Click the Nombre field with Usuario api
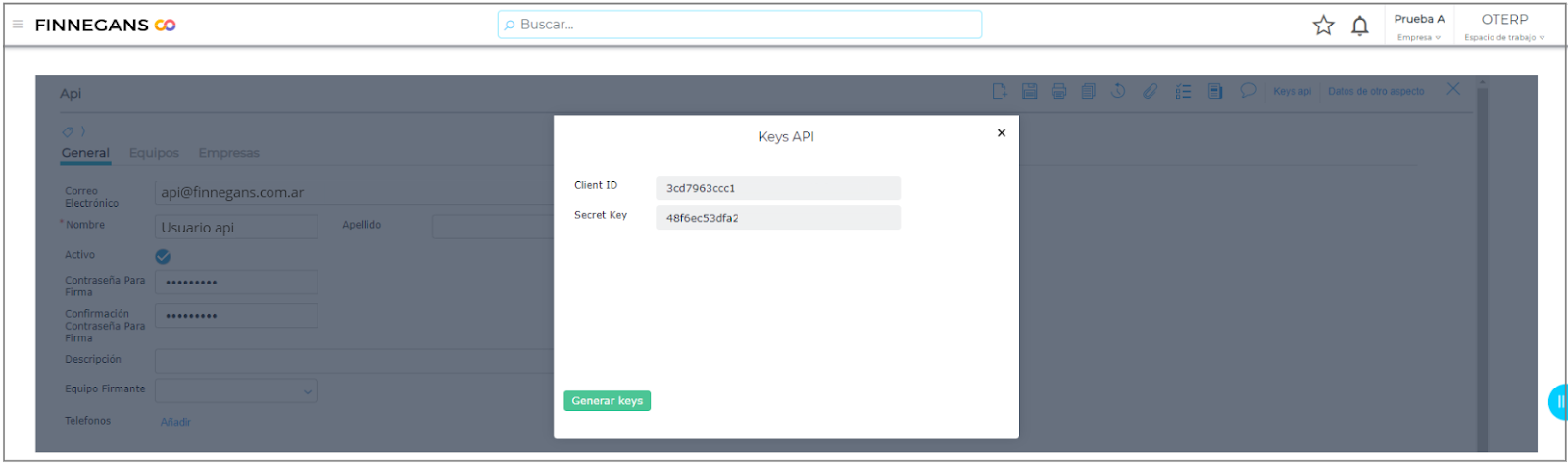 coord(236,227)
